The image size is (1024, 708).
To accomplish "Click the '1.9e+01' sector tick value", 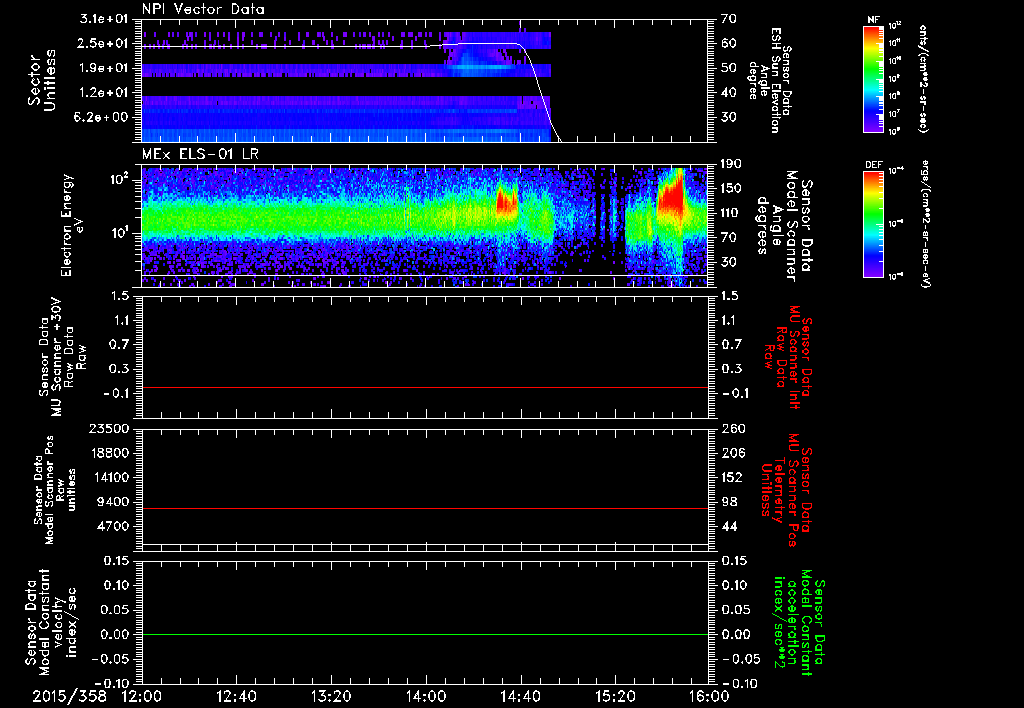I will [x=104, y=68].
